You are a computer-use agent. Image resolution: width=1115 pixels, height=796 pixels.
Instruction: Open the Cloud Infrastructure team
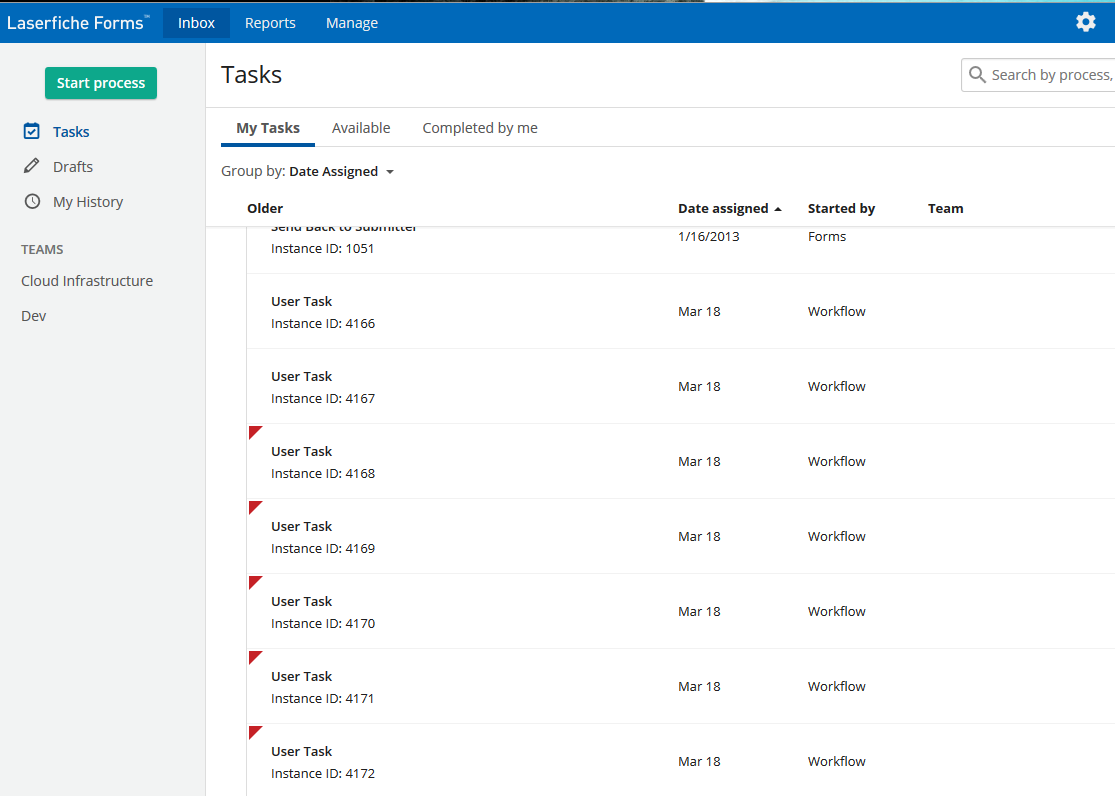[87, 281]
